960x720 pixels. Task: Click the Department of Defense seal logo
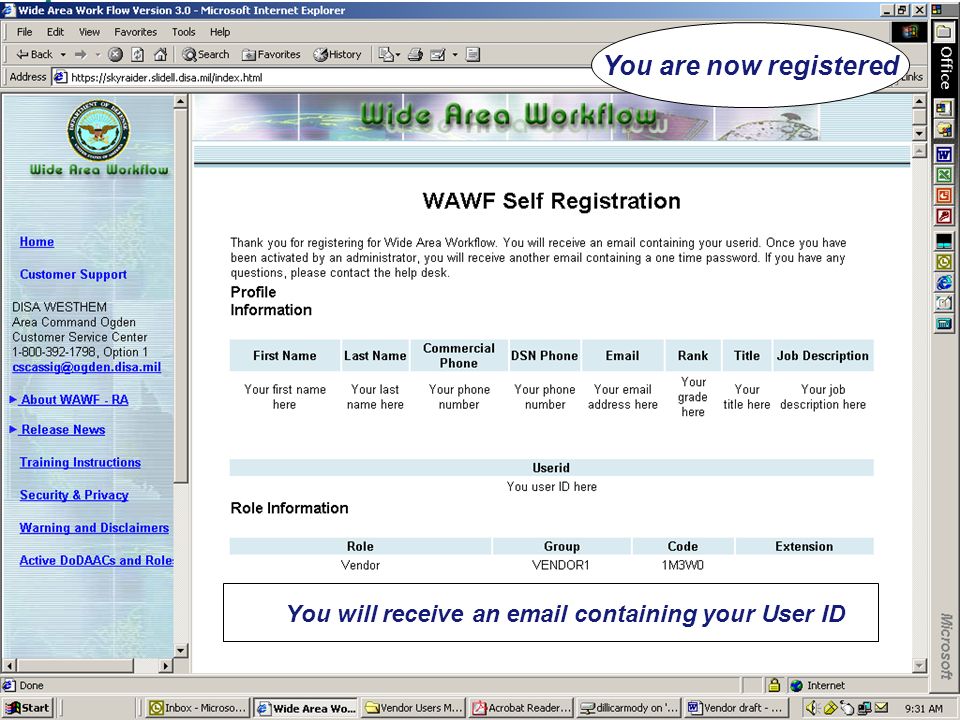[x=99, y=130]
